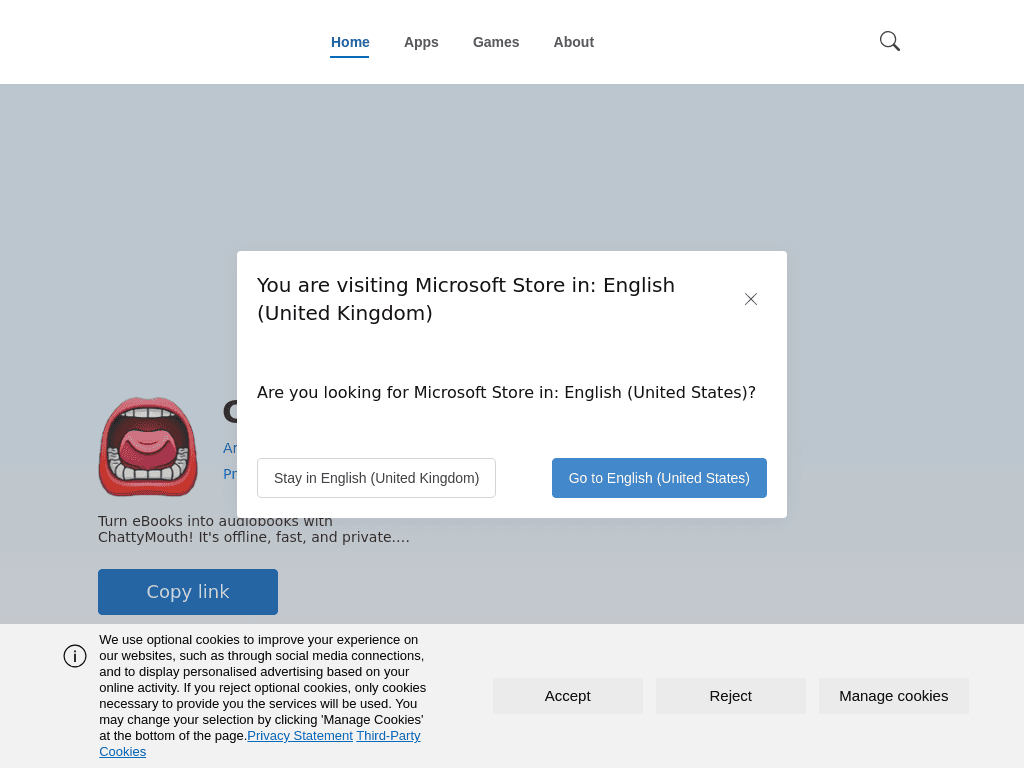Choose Stay in English (United Kingdom)
Viewport: 1024px width, 768px height.
(x=376, y=478)
